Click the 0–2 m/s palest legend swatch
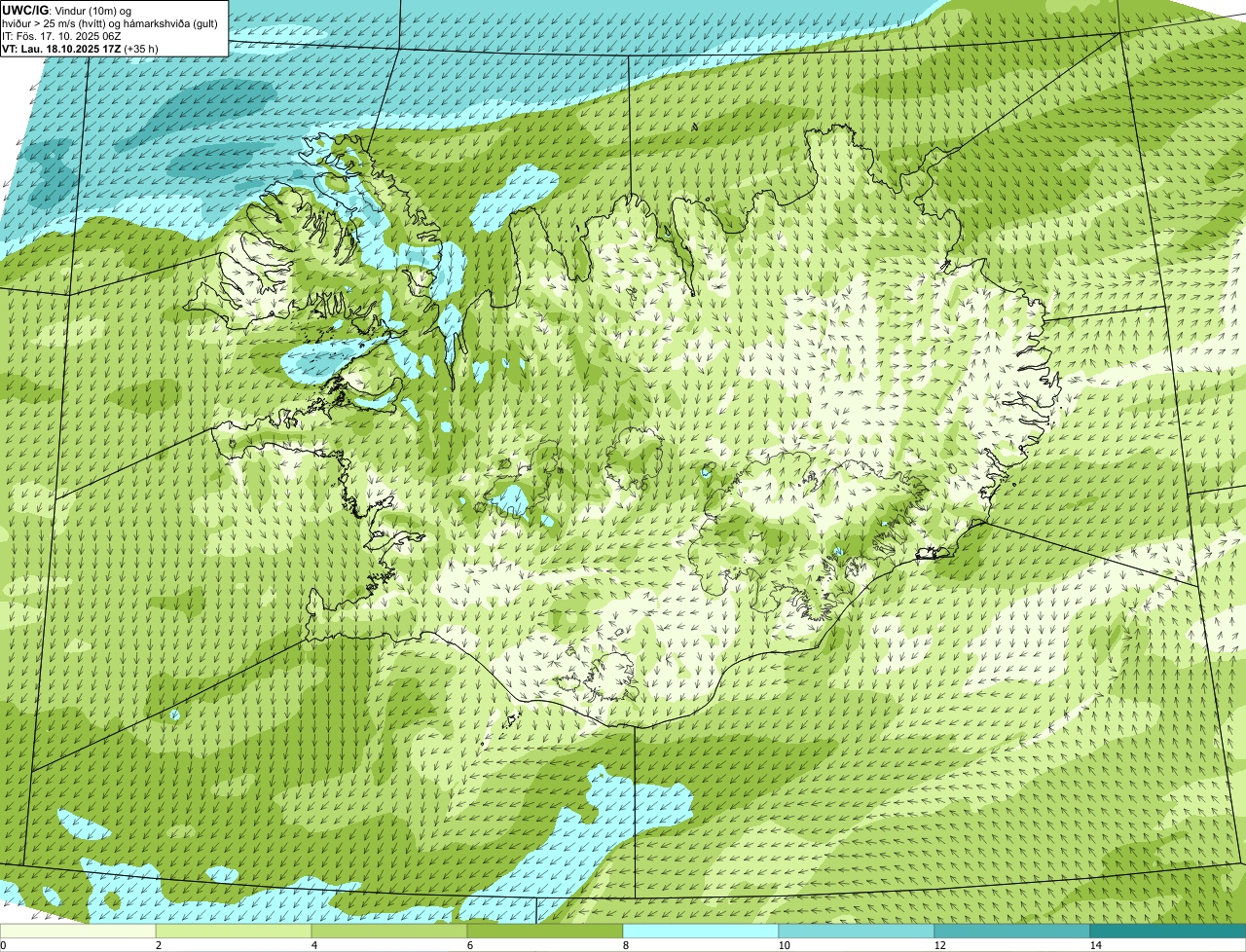This screenshot has height=952, width=1246. point(78,931)
